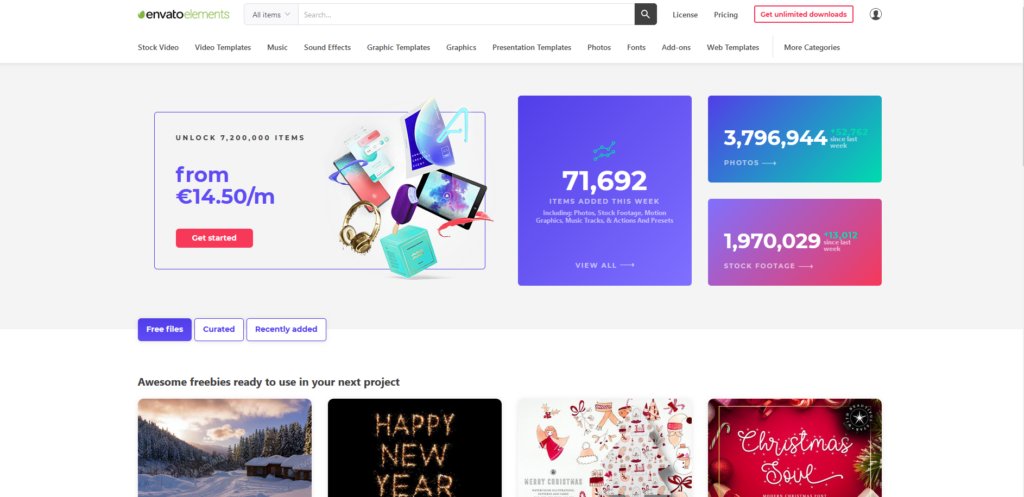Open Add-ons category
This screenshot has height=497, width=1024.
[x=676, y=47]
